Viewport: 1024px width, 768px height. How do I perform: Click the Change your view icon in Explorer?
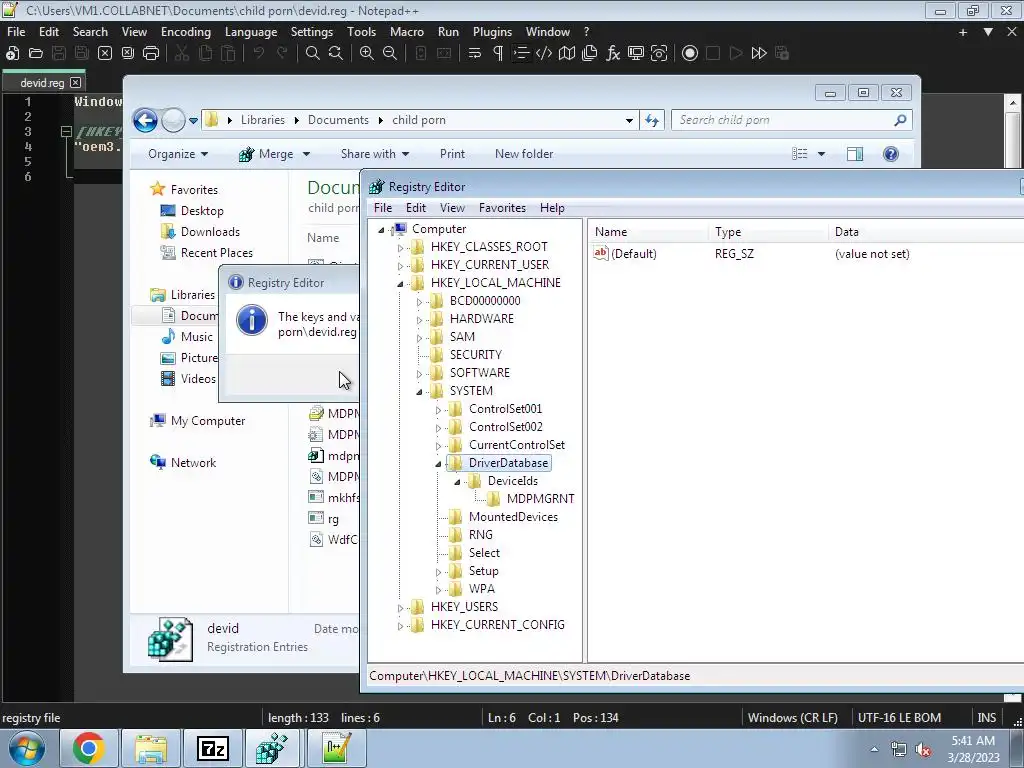pos(800,154)
